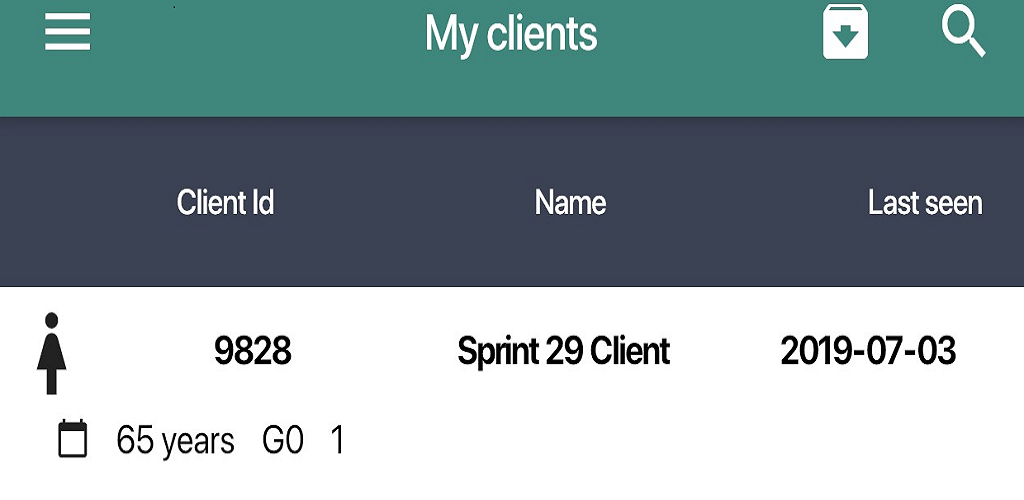This screenshot has height=500, width=1024.
Task: Tap the word 'clients' in title bar
Action: pyautogui.click(x=542, y=33)
